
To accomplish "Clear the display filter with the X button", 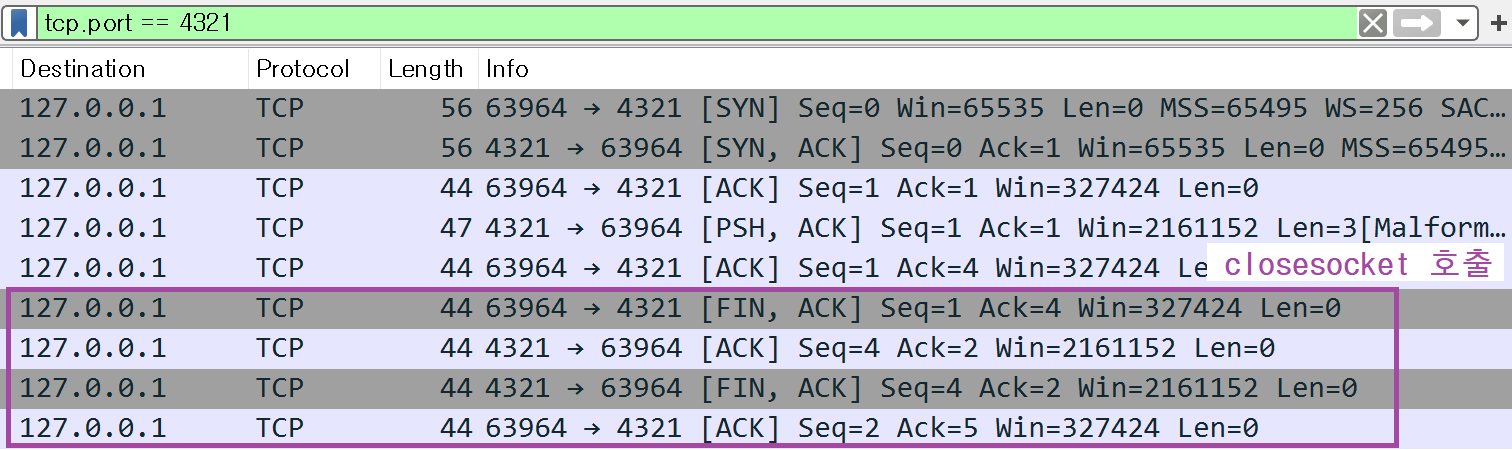I will click(x=1373, y=23).
